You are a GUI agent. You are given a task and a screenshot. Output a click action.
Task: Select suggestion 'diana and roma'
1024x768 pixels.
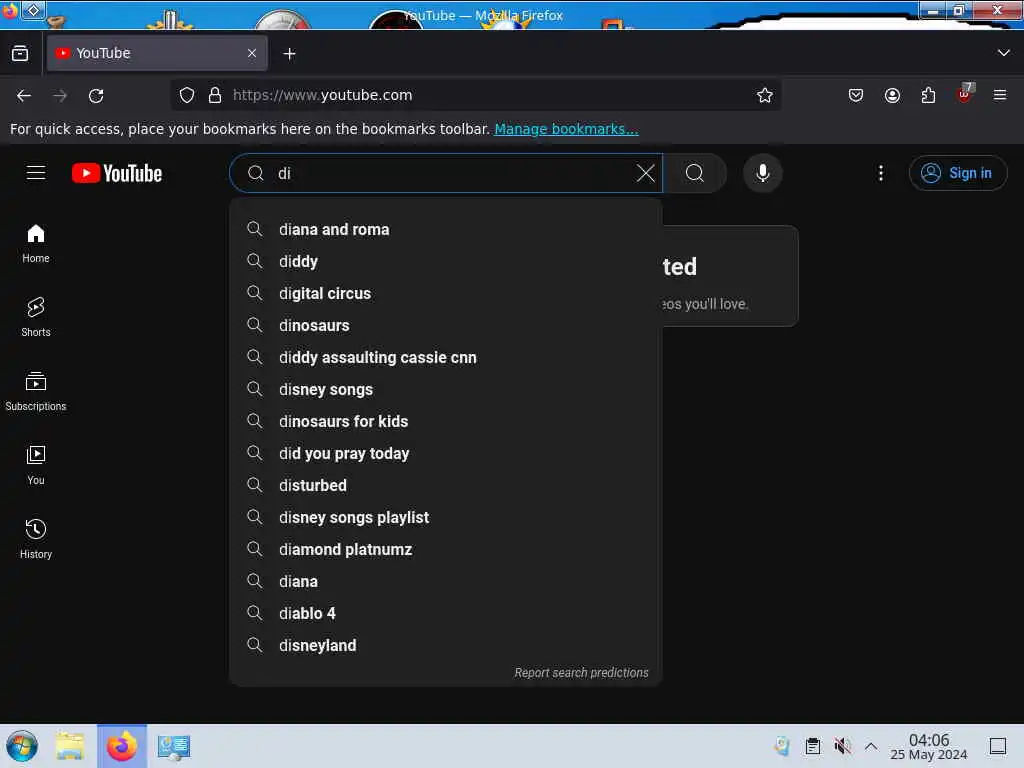[x=446, y=229]
